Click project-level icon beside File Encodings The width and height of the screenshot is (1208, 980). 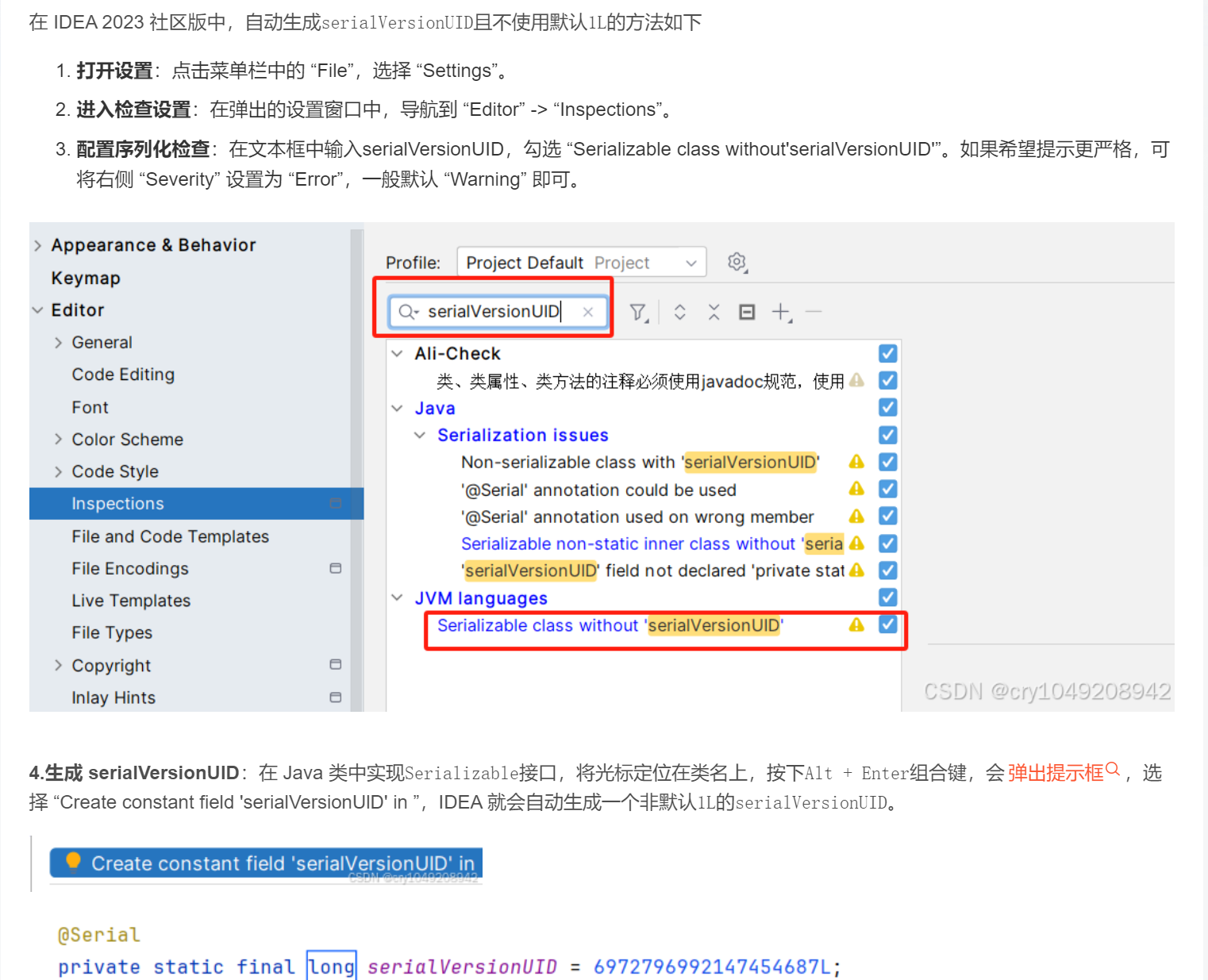click(336, 568)
